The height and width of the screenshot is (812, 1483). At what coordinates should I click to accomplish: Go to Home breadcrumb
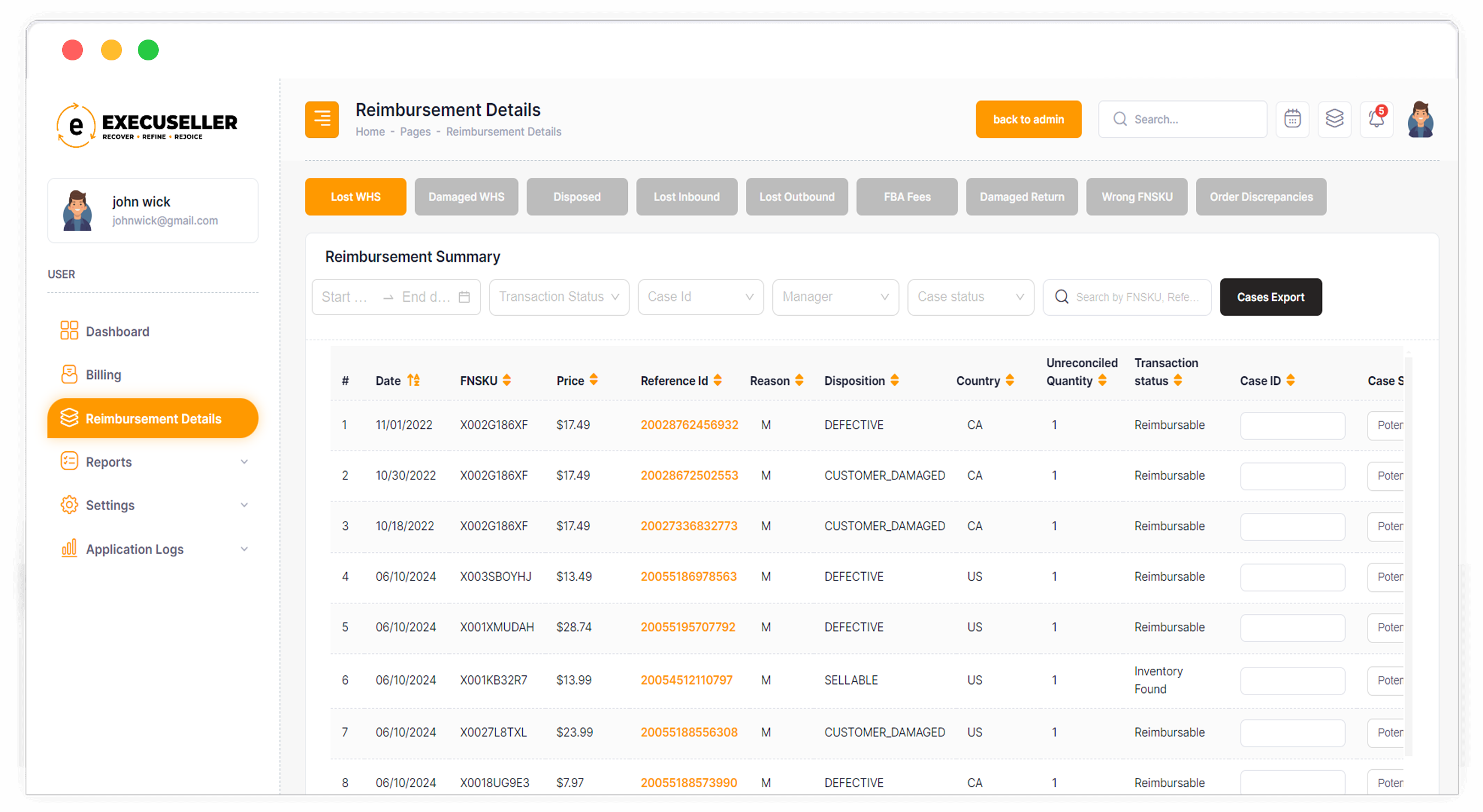pyautogui.click(x=370, y=132)
